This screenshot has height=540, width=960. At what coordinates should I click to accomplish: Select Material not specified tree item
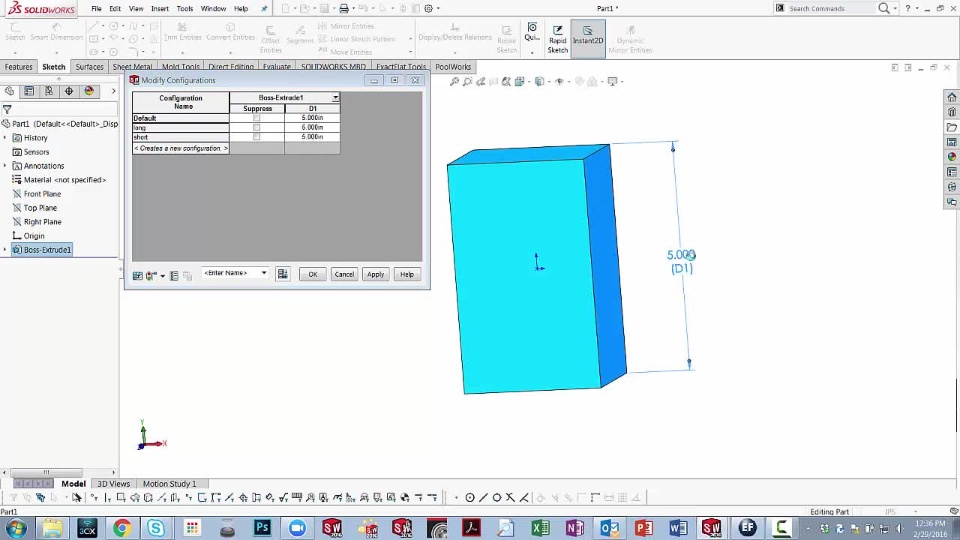pyautogui.click(x=59, y=180)
